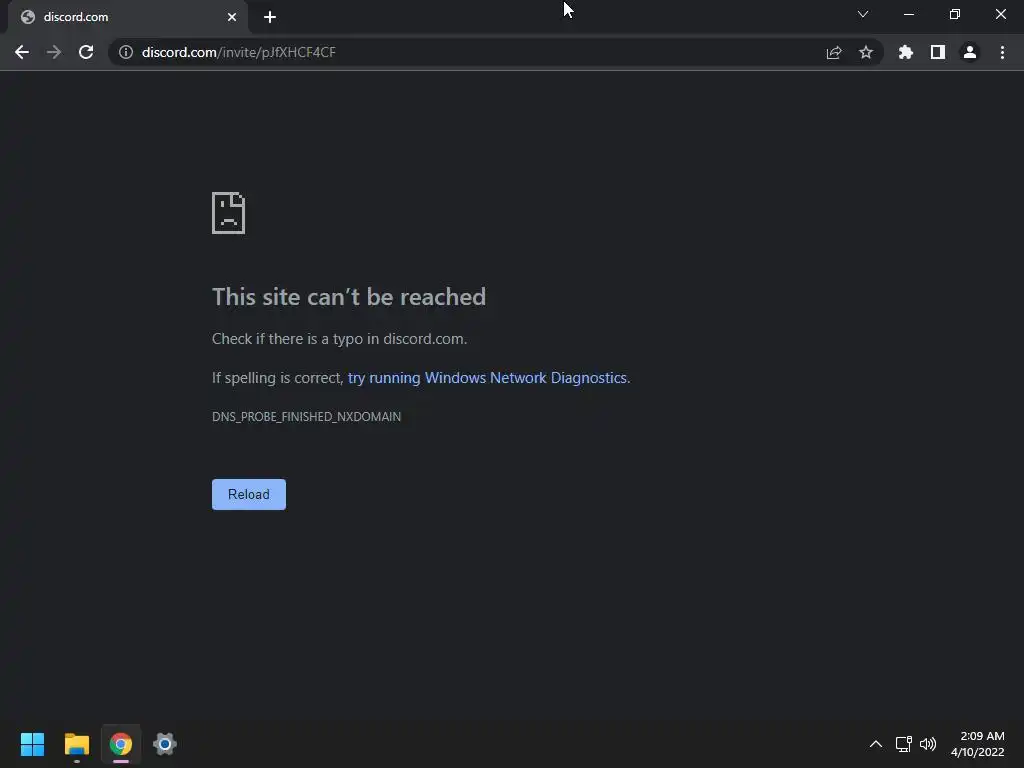Viewport: 1024px width, 768px height.
Task: Reload the page using toolbar refresh icon
Action: point(86,52)
